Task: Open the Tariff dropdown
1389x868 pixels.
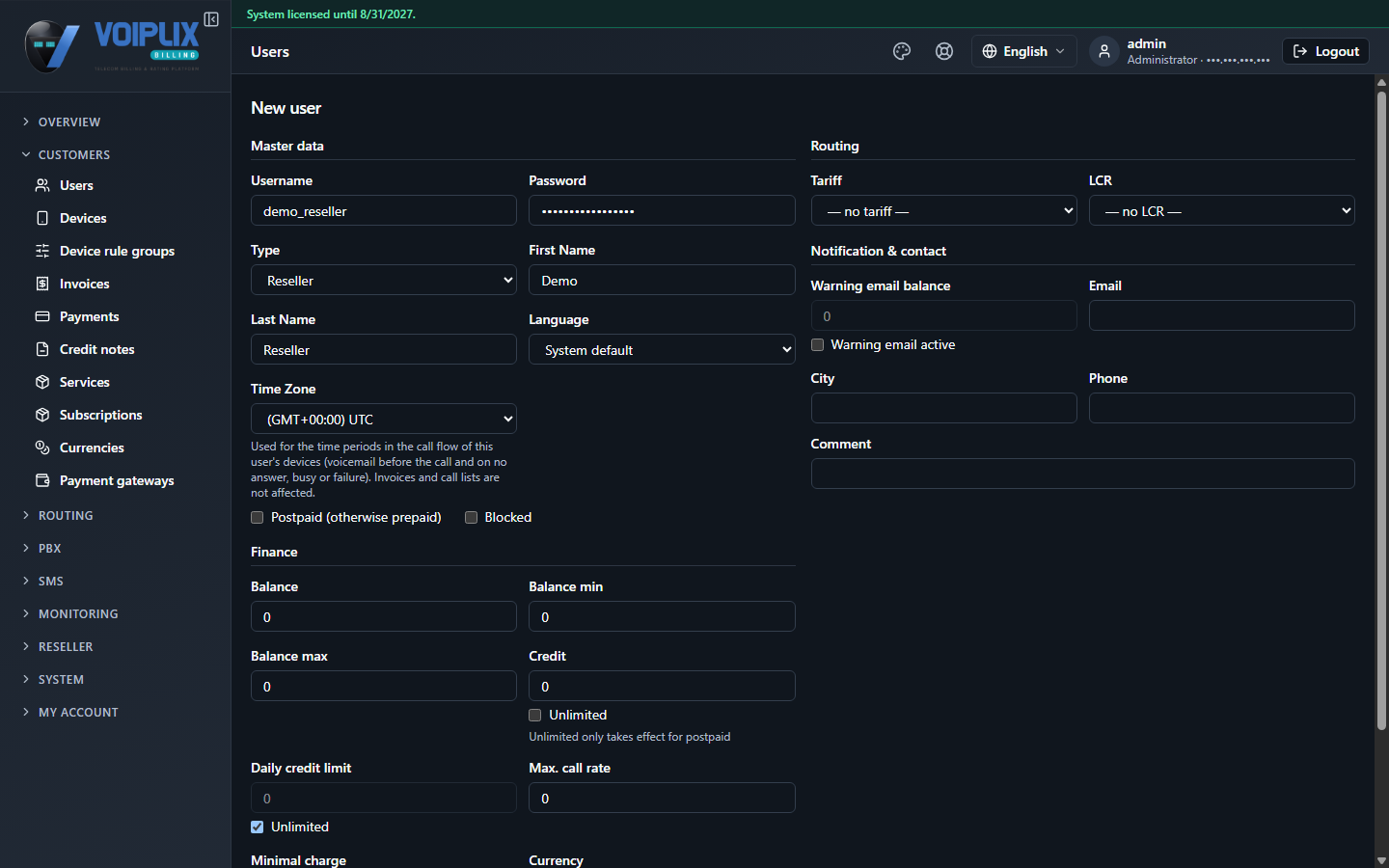Action: [944, 211]
